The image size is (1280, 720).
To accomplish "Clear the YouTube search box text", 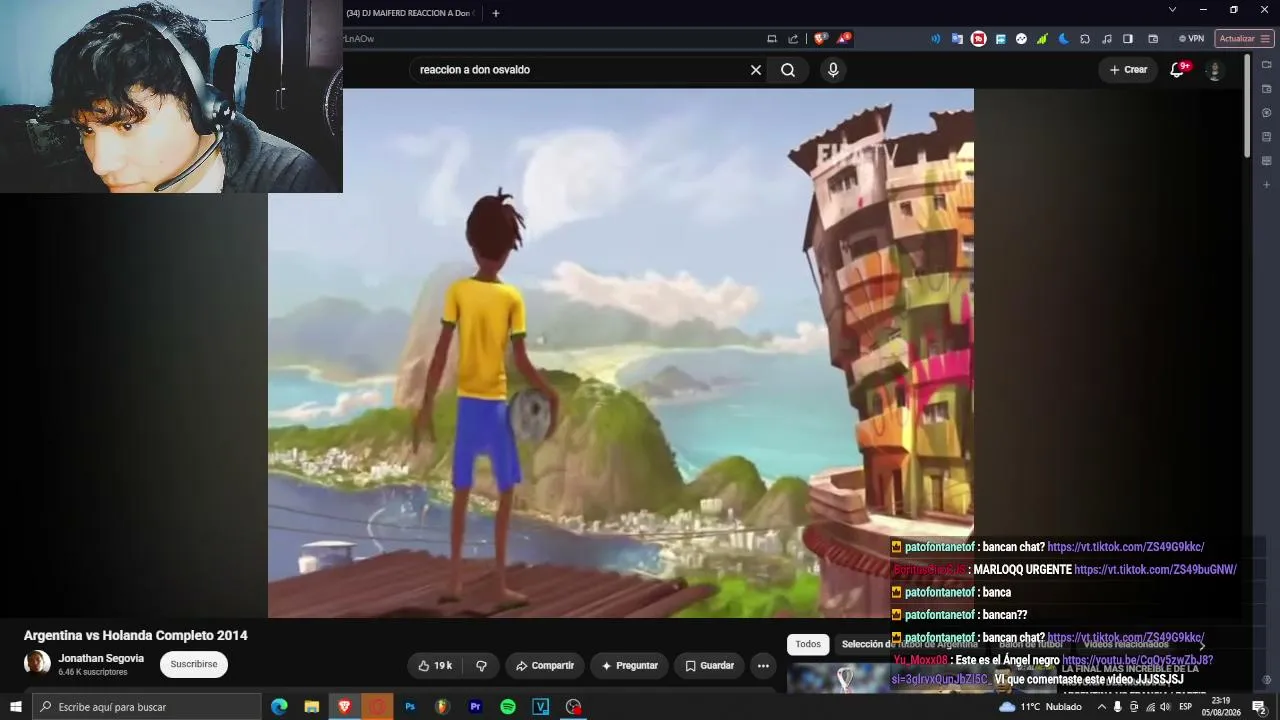I will (x=756, y=70).
